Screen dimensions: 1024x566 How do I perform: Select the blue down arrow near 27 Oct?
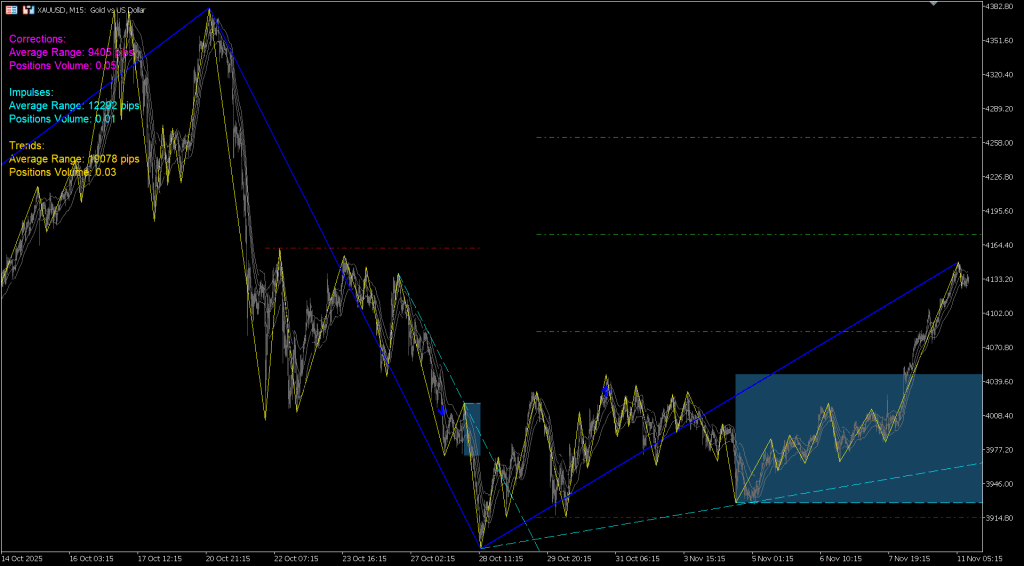(442, 410)
